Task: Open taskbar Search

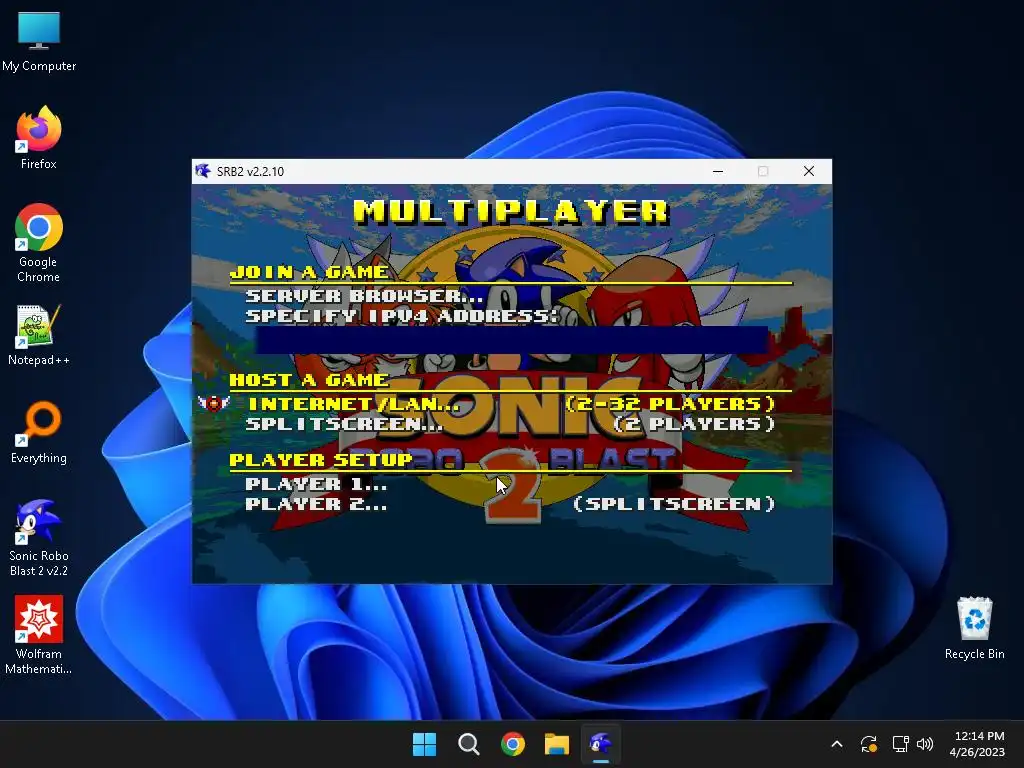Action: (468, 744)
